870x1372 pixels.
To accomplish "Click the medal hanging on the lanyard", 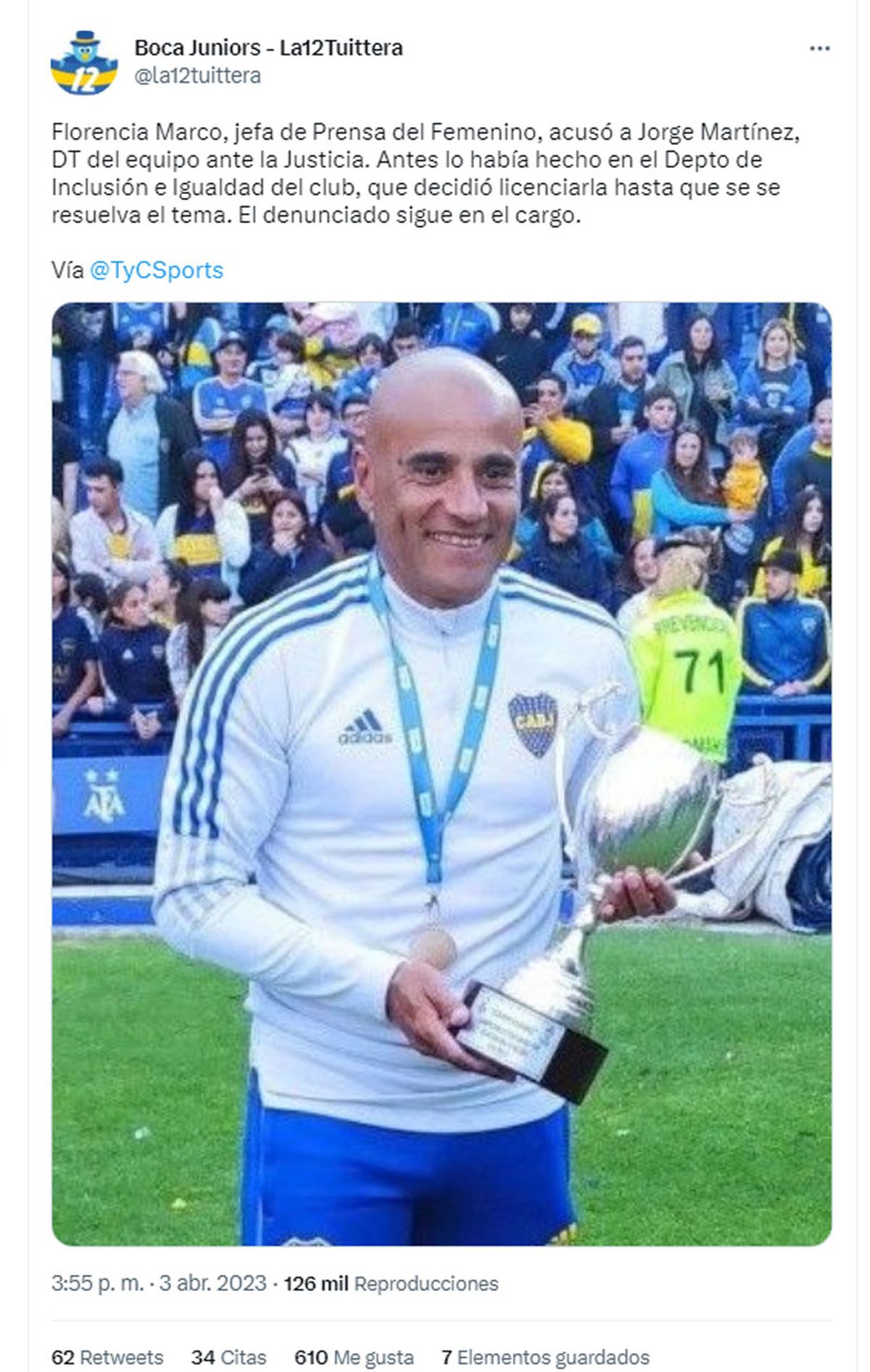I will point(433,949).
